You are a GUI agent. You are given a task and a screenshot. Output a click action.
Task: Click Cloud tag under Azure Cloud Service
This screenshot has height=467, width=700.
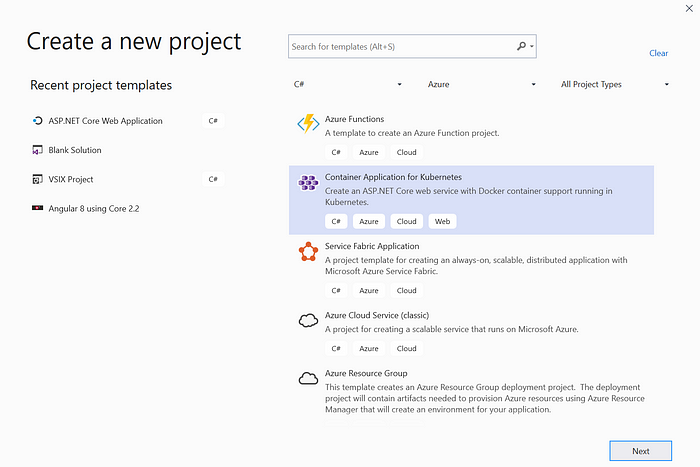406,349
